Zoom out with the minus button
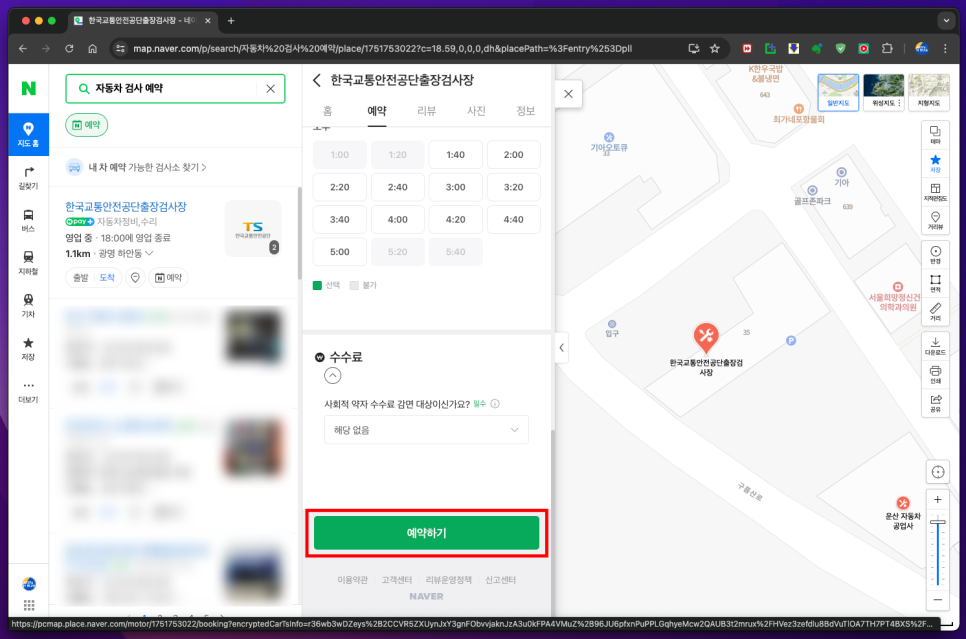966x639 pixels. 938,600
